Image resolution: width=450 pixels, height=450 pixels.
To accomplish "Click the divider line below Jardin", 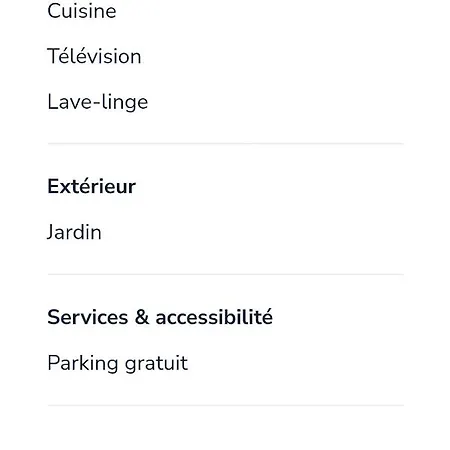I will tap(226, 275).
